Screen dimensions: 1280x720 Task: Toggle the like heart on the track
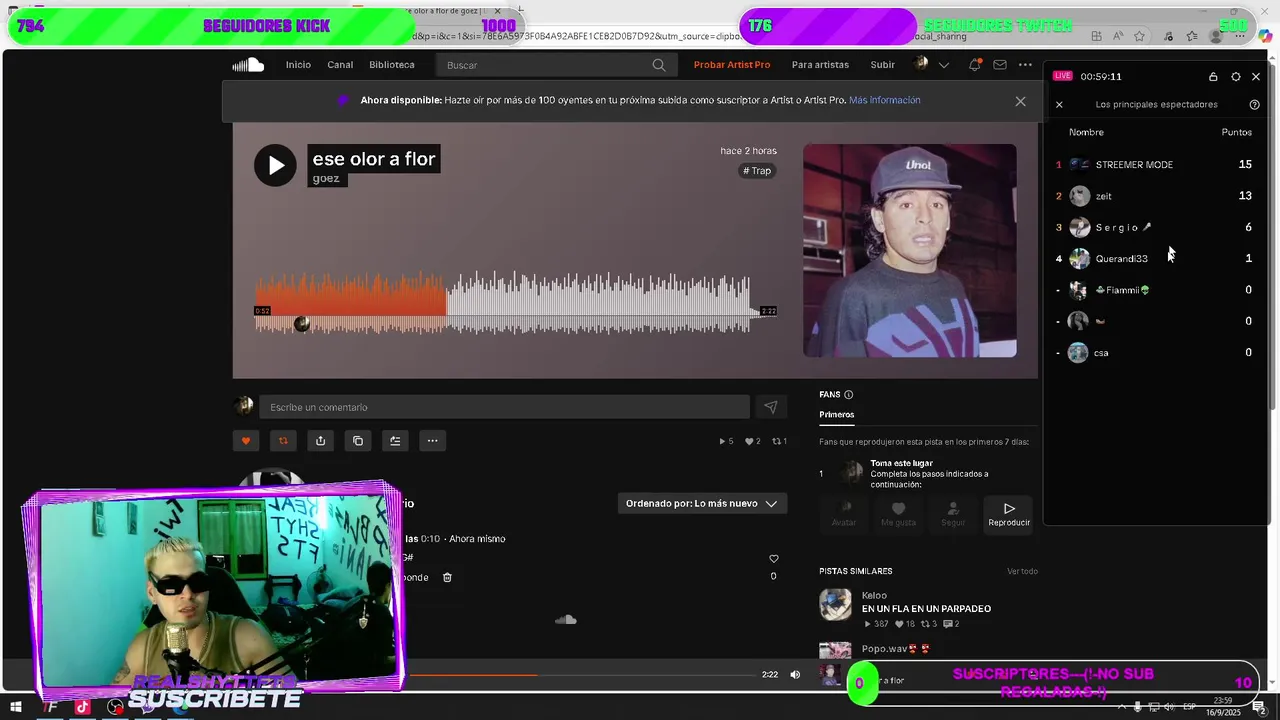[246, 441]
